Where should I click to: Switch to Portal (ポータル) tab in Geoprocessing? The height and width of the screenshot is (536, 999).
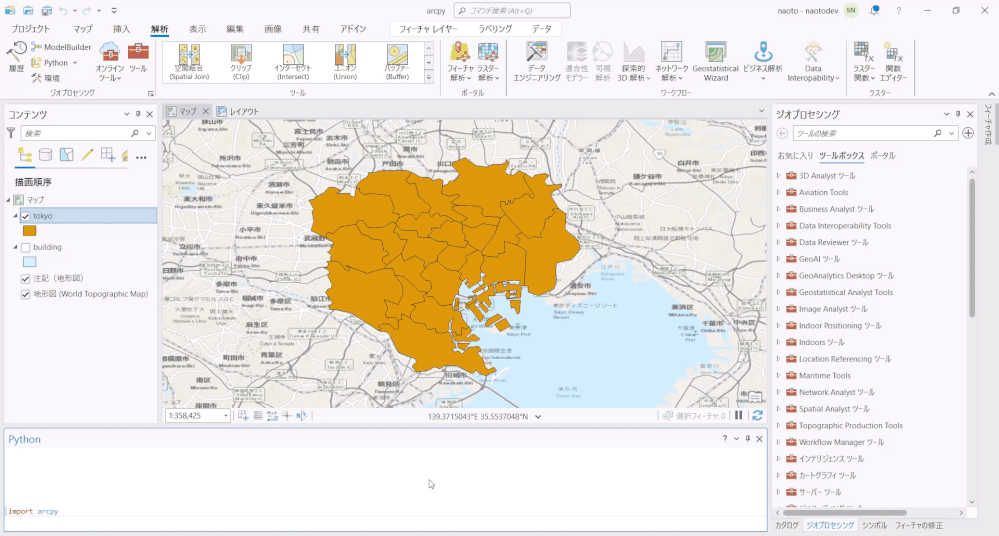coord(882,156)
